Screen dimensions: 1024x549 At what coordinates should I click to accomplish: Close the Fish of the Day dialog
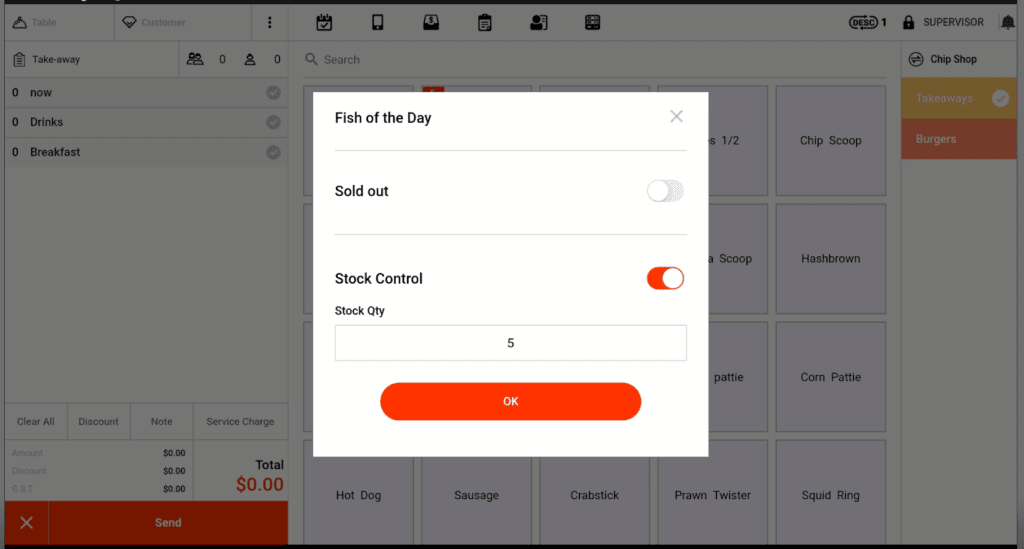coord(676,117)
